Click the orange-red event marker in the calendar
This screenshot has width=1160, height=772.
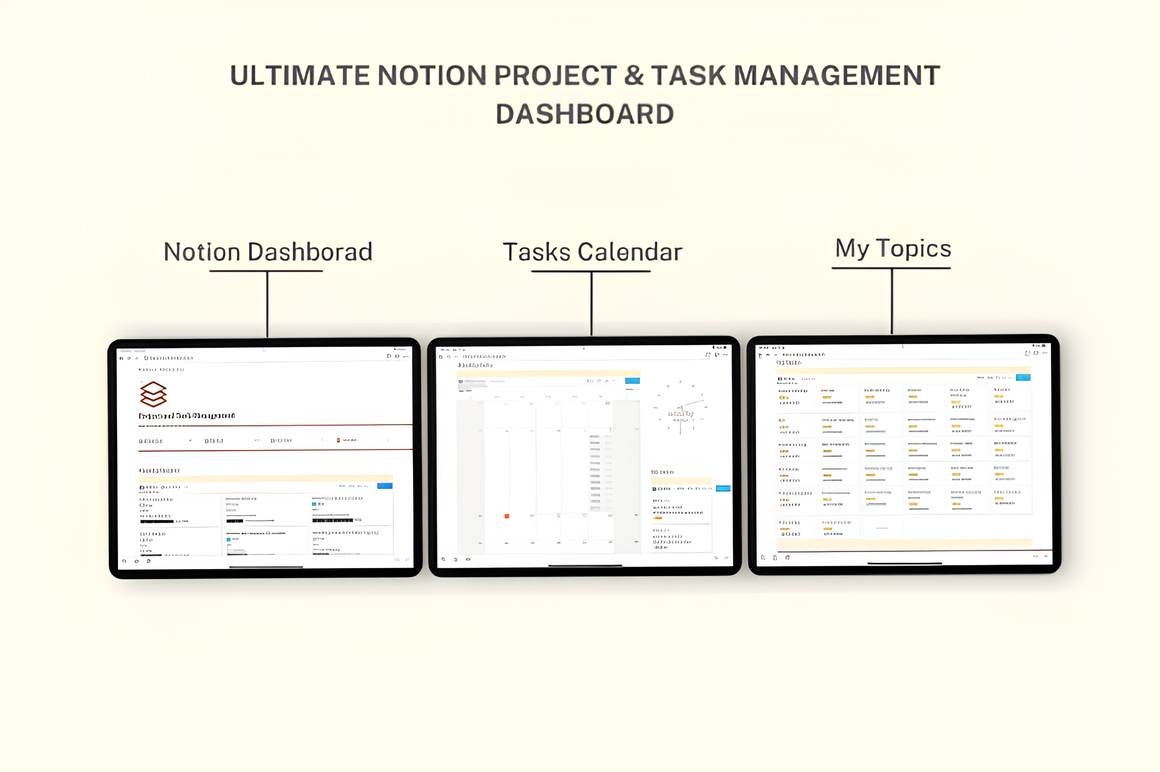click(x=507, y=516)
